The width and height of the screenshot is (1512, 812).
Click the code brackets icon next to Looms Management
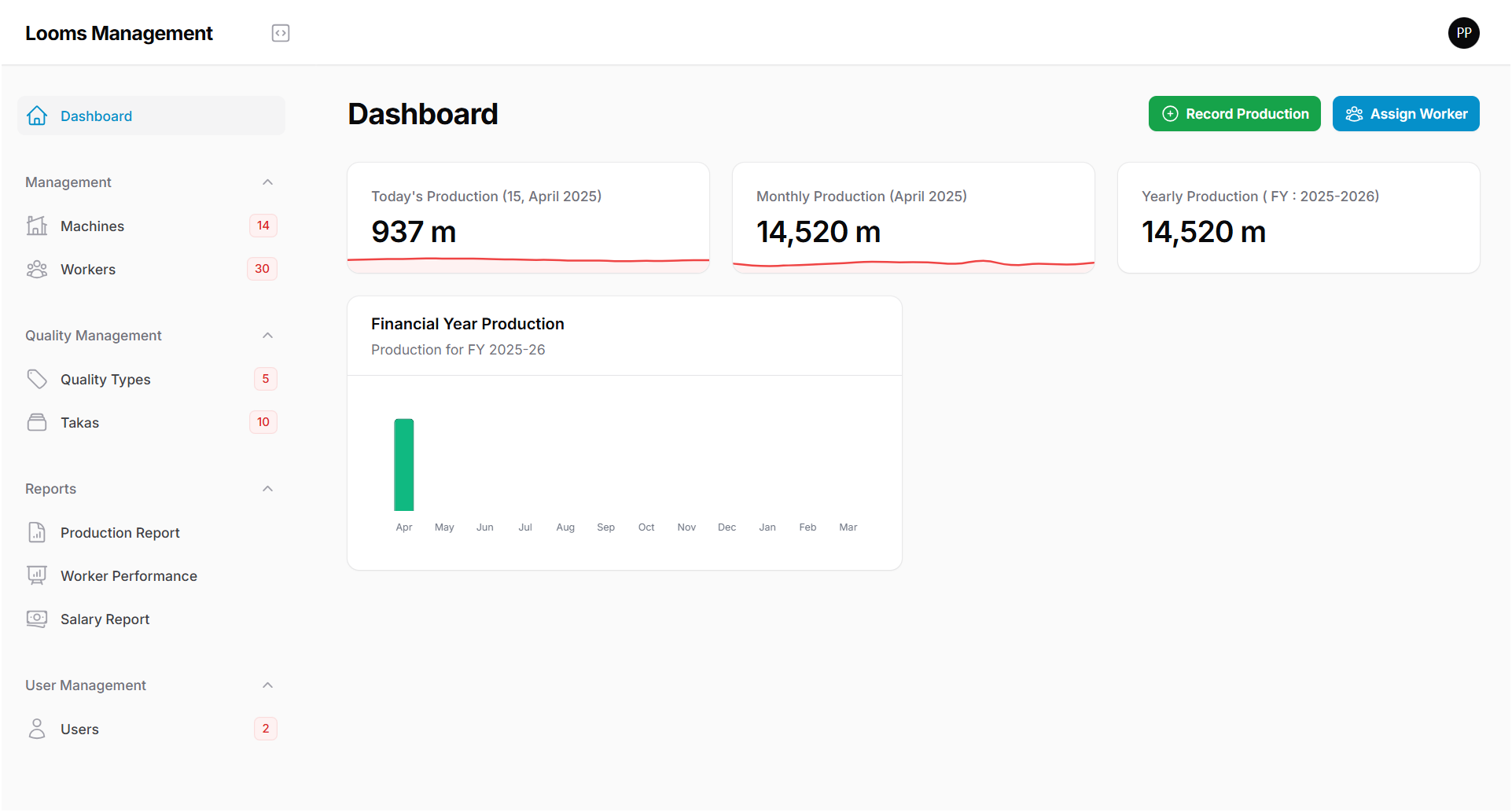click(x=280, y=32)
